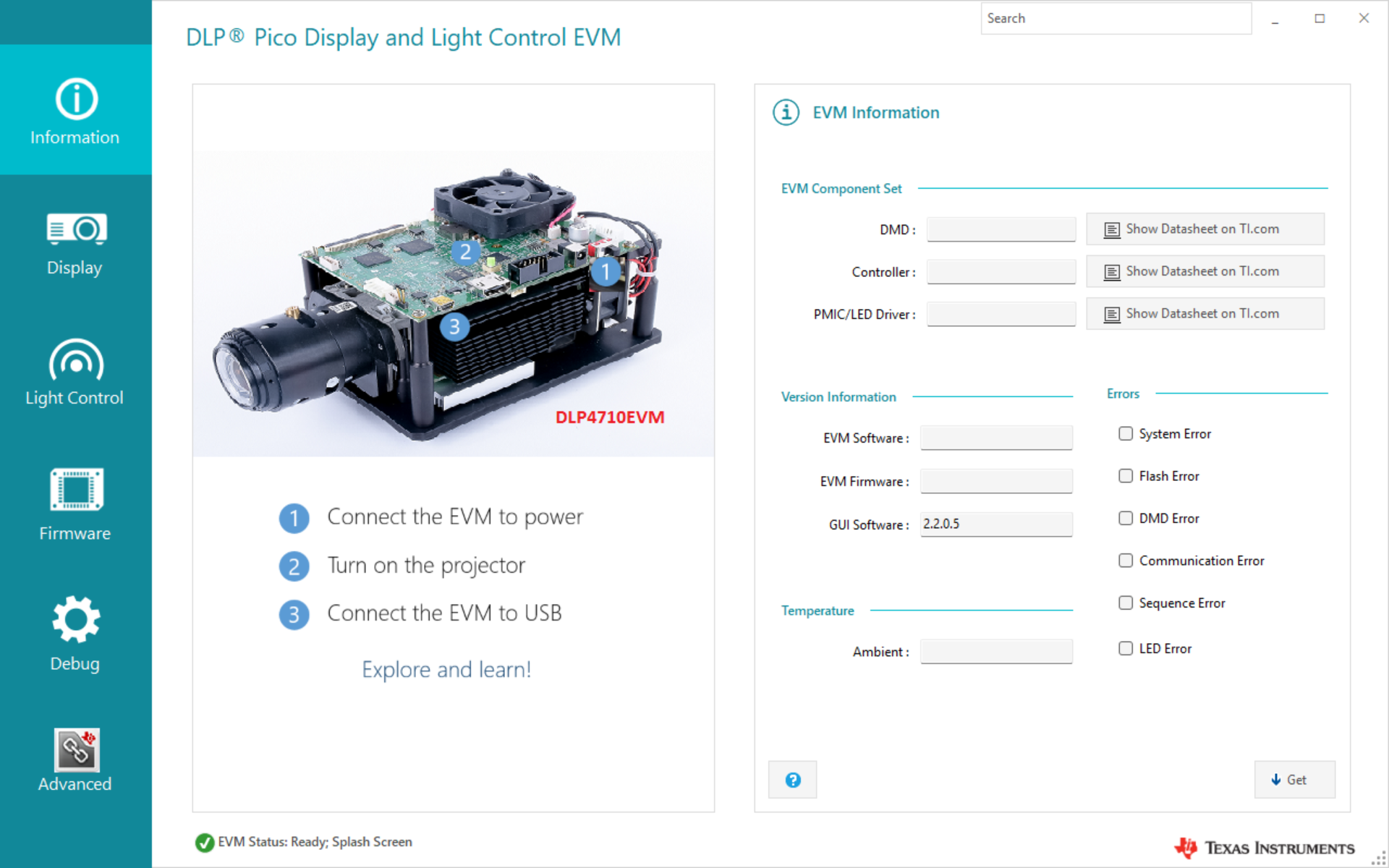Click the GUI Software field showing 2.2.0.5
Image resolution: width=1389 pixels, height=868 pixels.
[x=996, y=524]
